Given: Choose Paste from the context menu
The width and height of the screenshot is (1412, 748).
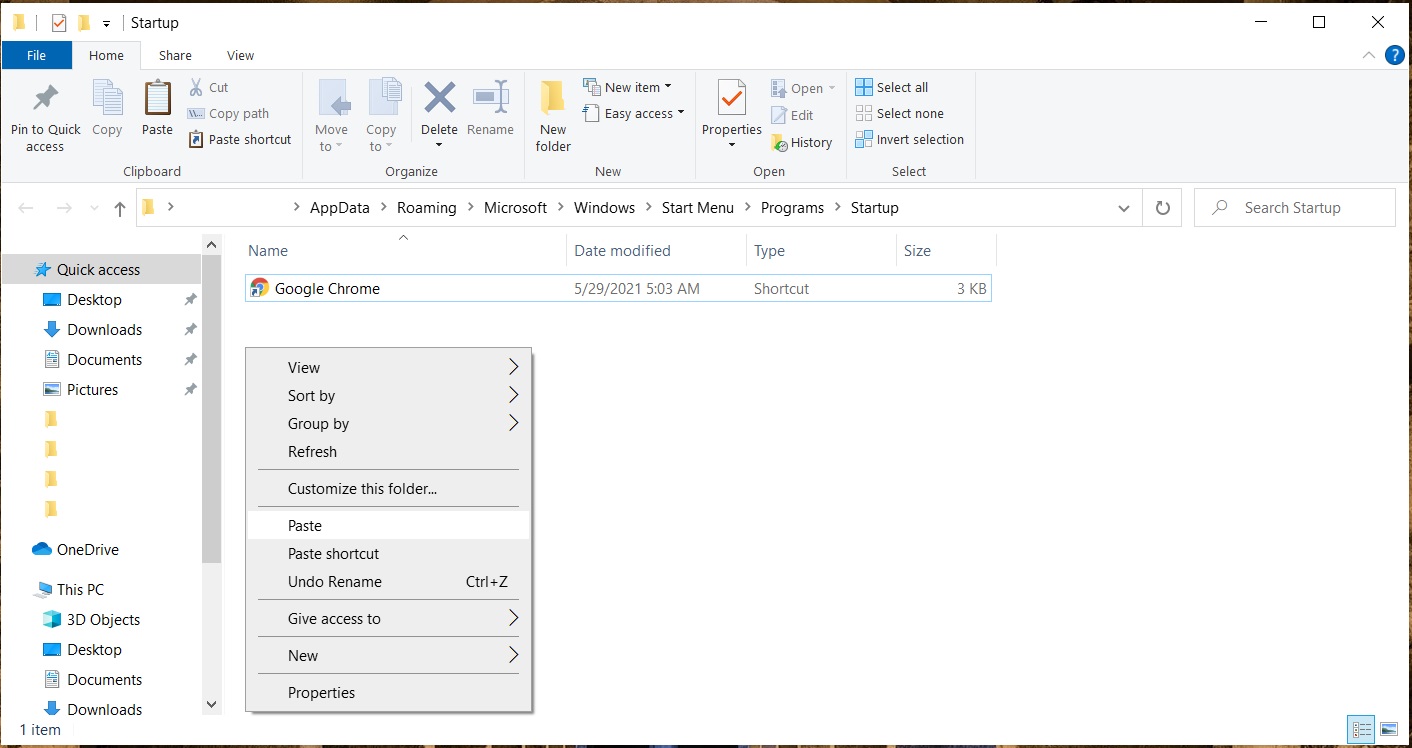Looking at the screenshot, I should tap(389, 525).
